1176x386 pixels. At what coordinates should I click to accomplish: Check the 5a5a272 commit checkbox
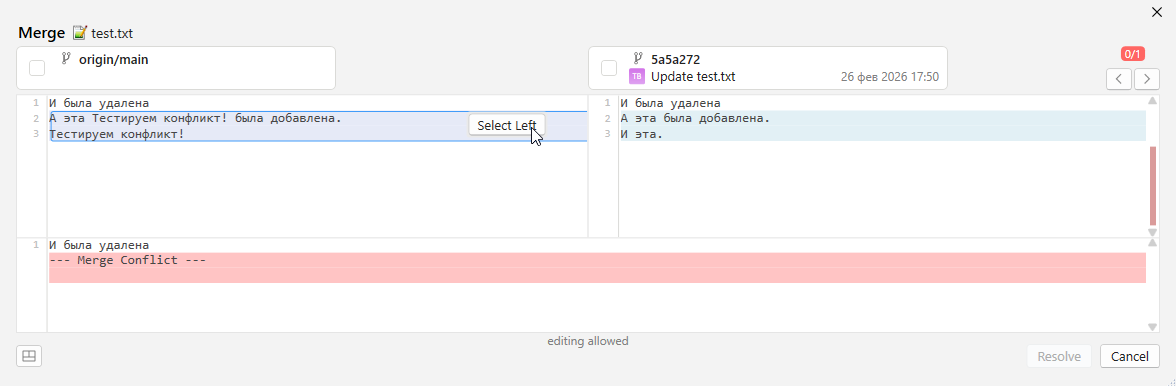[609, 68]
